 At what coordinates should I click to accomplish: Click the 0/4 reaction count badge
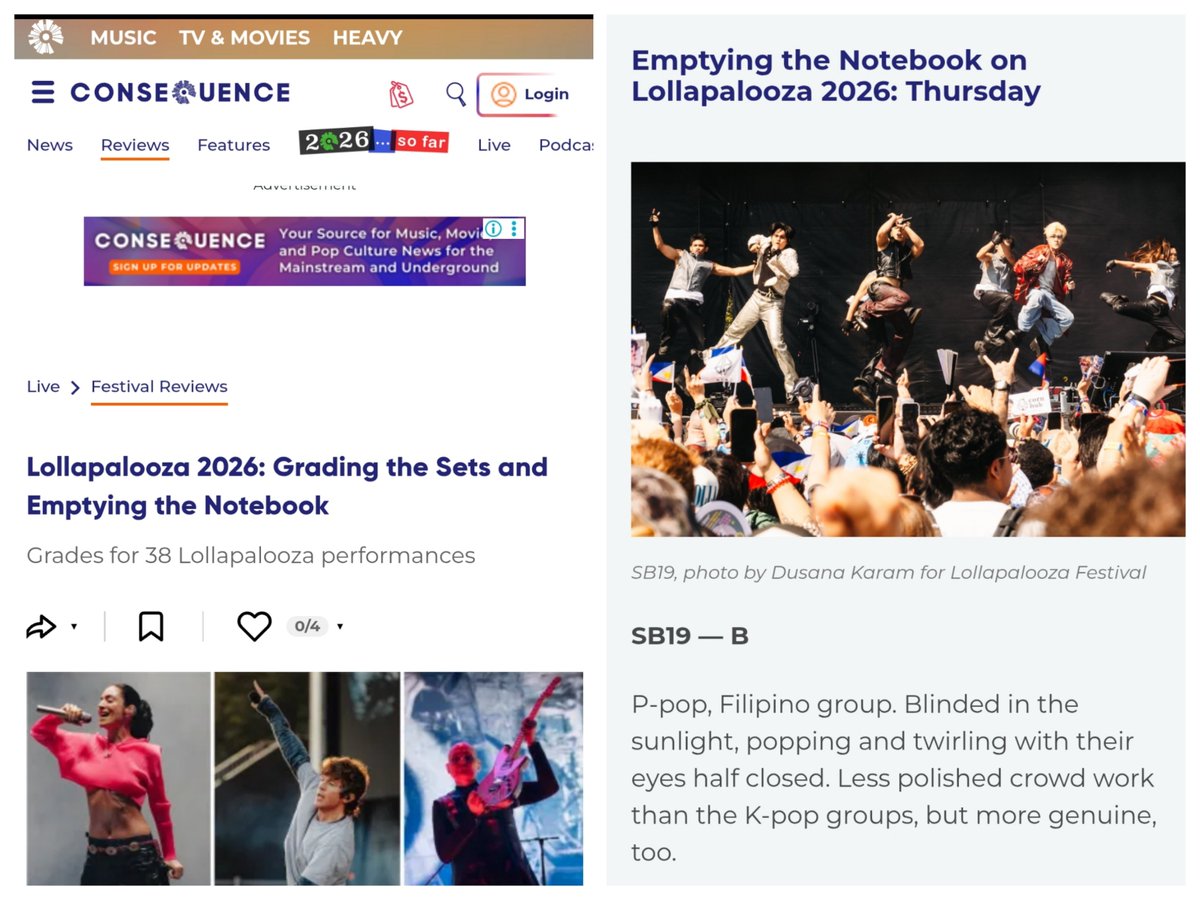pos(307,627)
